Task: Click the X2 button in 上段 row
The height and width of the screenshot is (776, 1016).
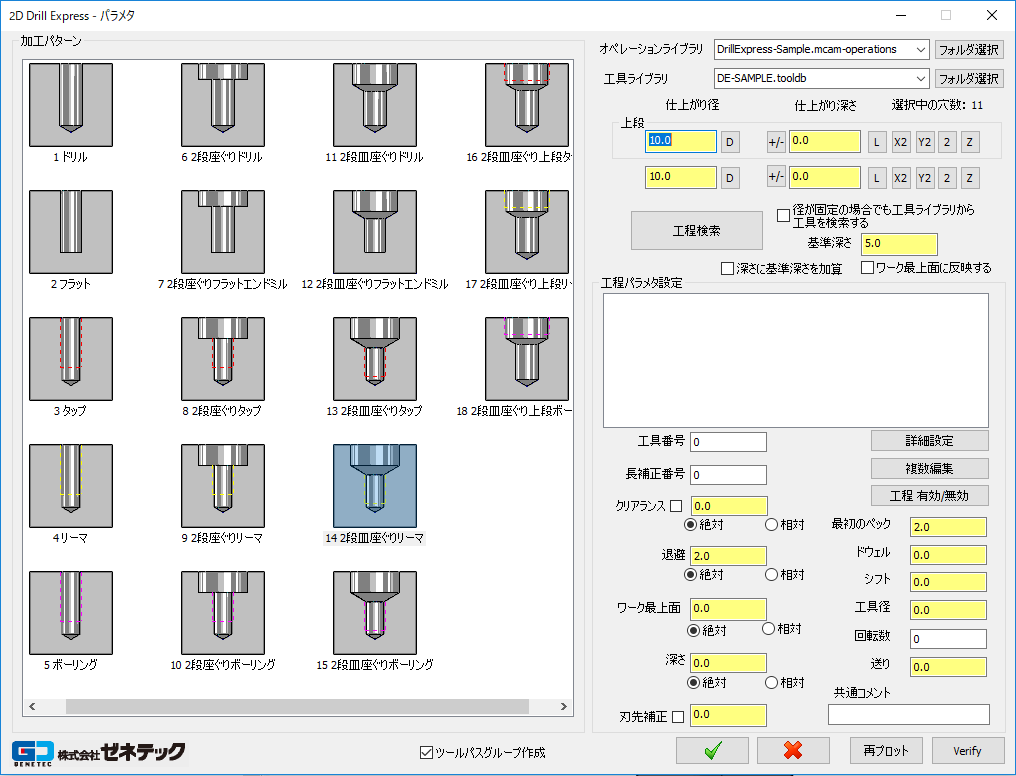Action: tap(900, 142)
